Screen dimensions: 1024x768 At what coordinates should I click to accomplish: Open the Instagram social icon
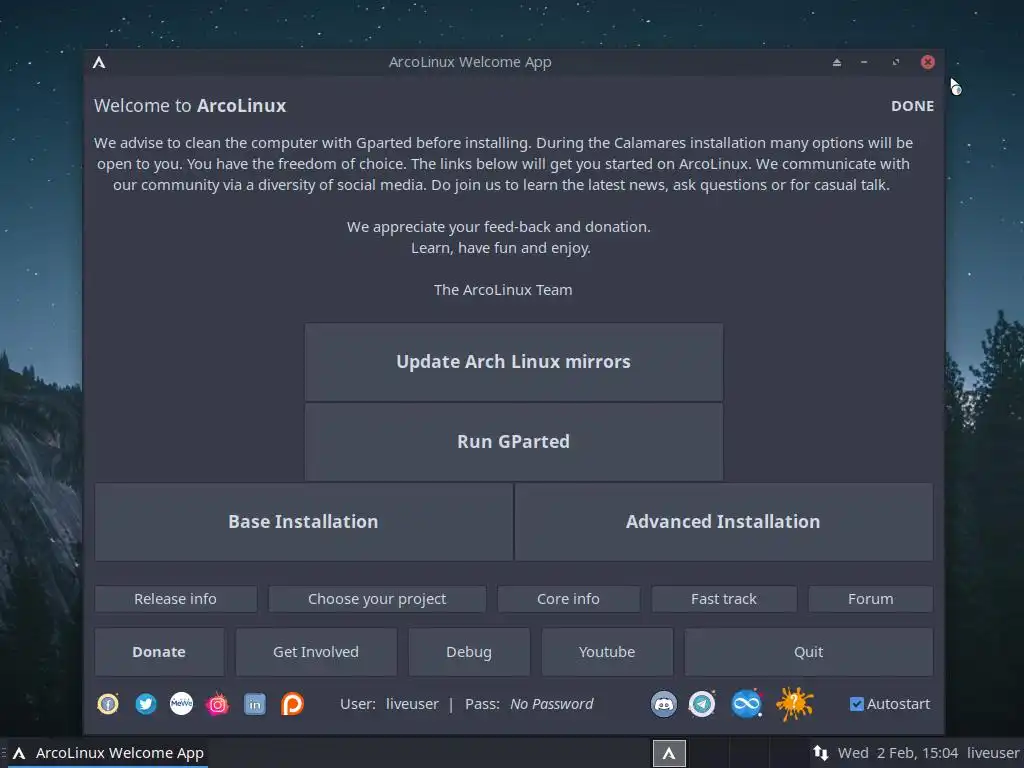tap(217, 704)
